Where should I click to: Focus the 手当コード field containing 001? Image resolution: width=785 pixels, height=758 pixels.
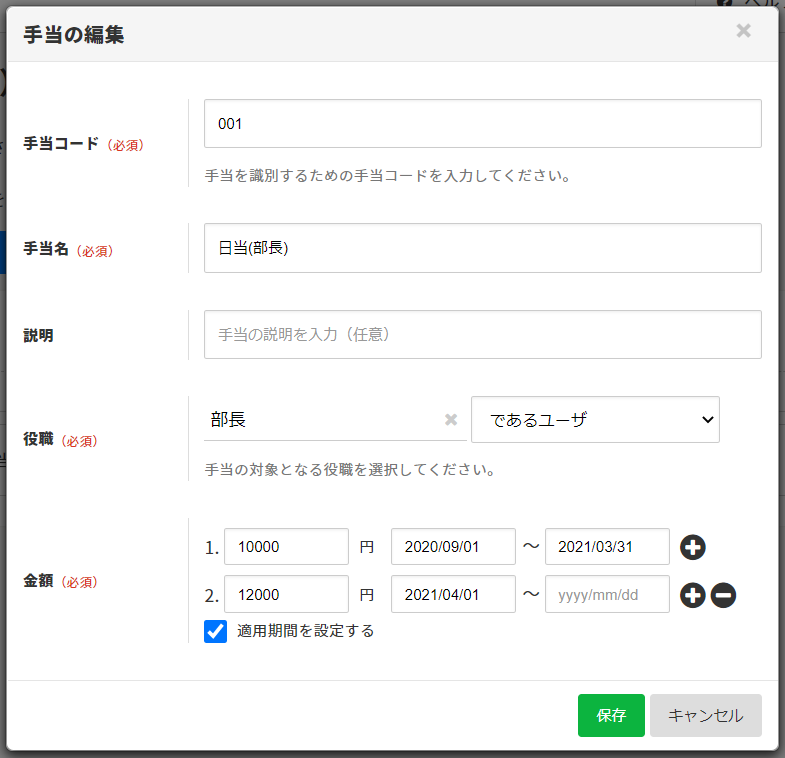point(482,124)
